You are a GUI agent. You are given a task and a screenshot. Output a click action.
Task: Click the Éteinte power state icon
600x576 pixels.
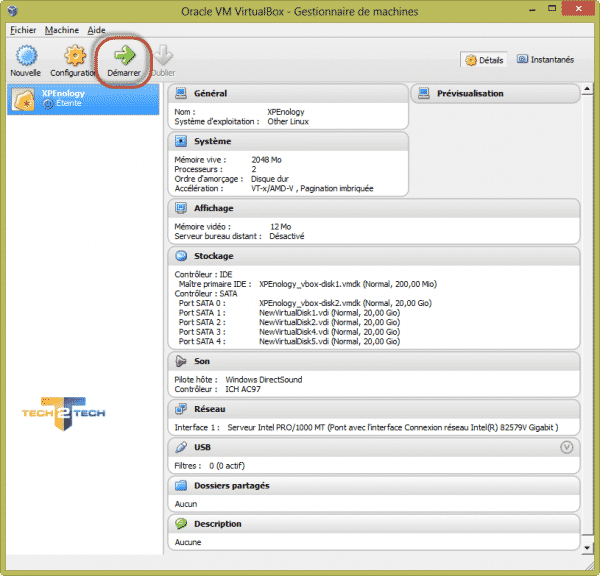click(x=48, y=104)
